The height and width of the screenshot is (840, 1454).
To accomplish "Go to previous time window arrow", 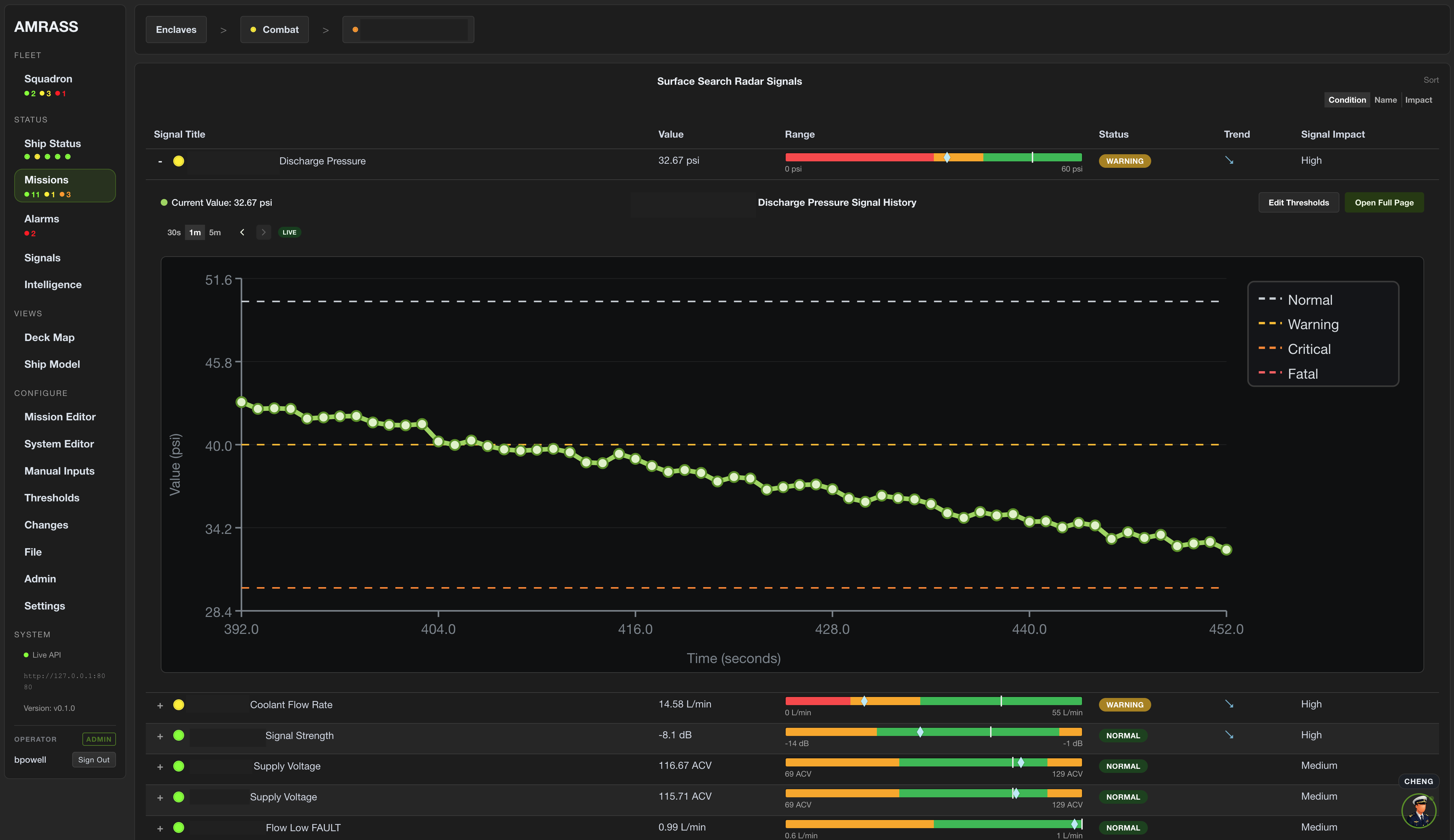I will [242, 233].
